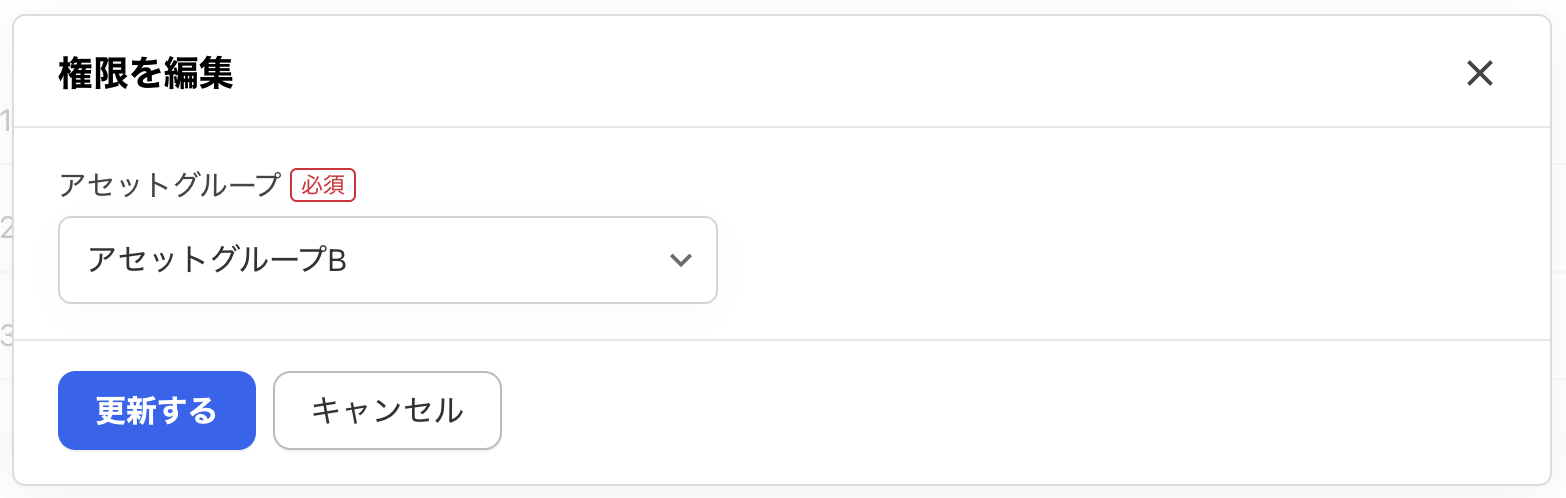Click the chevron arrow in the asset group dropdown
The height and width of the screenshot is (498, 1566).
click(680, 260)
